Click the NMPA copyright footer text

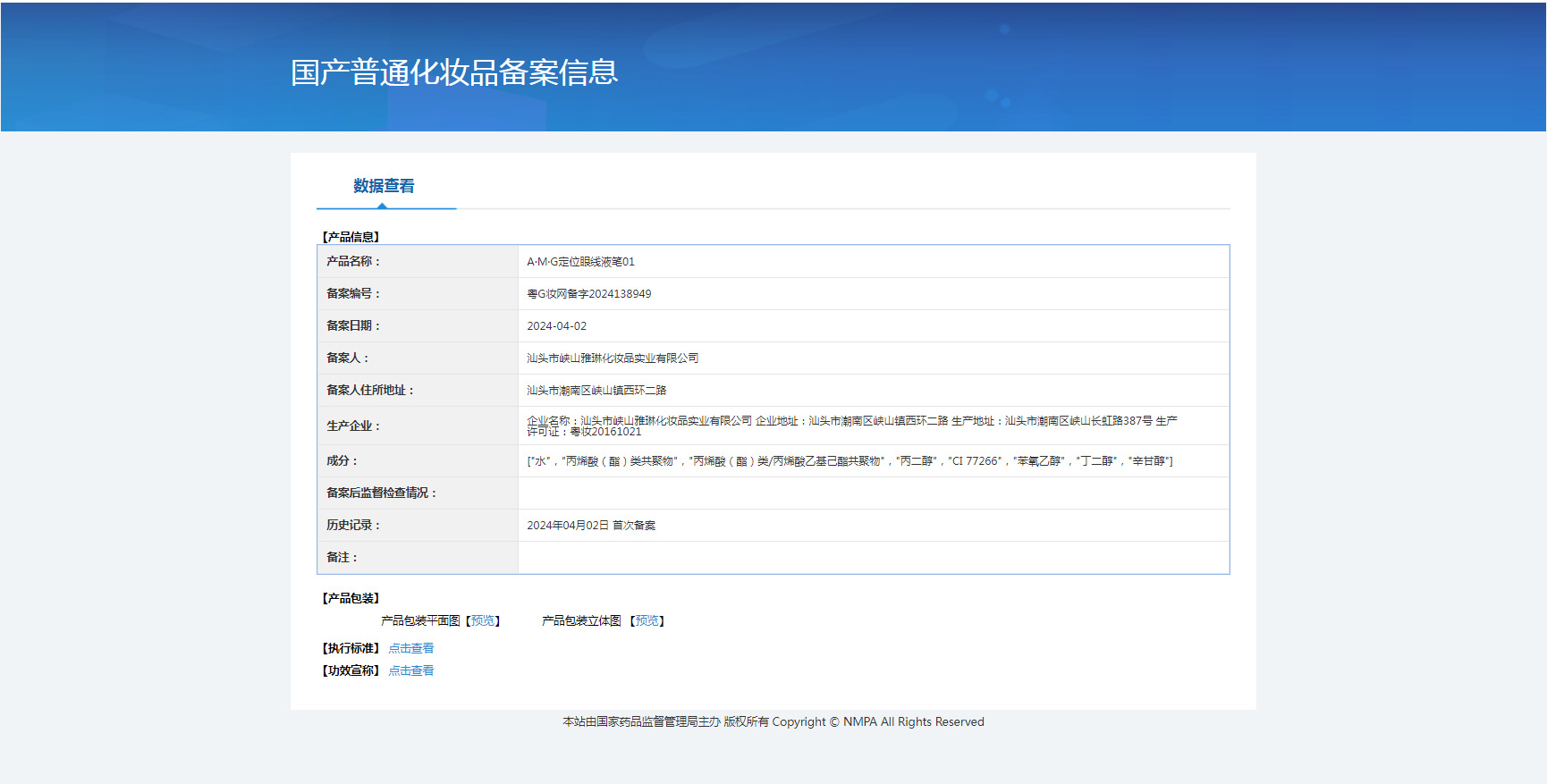(x=773, y=721)
